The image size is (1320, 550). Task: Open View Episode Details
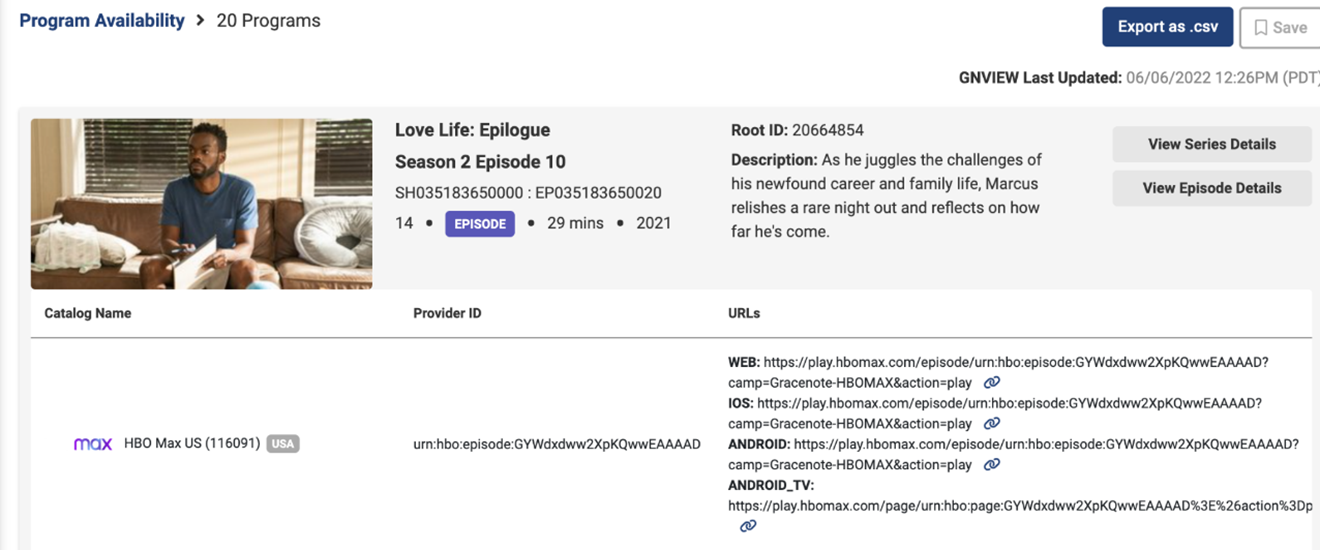(1211, 188)
